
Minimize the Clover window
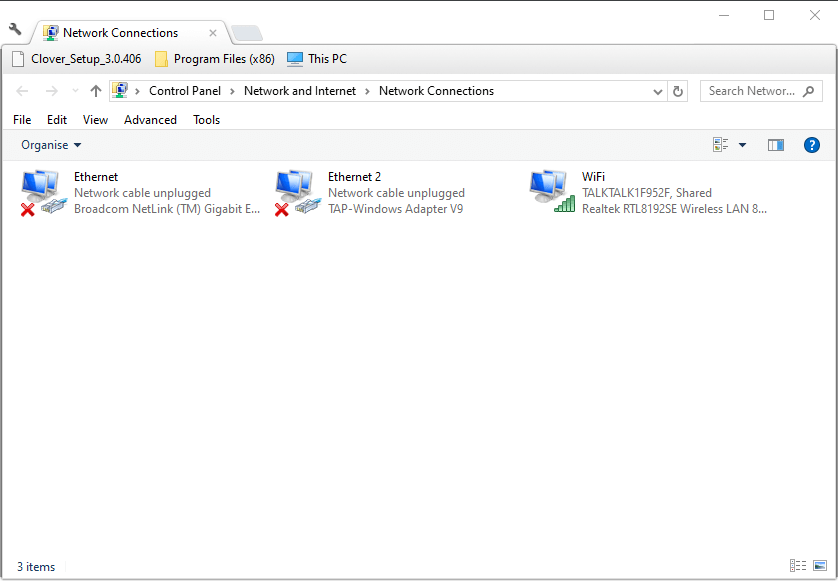[x=724, y=16]
